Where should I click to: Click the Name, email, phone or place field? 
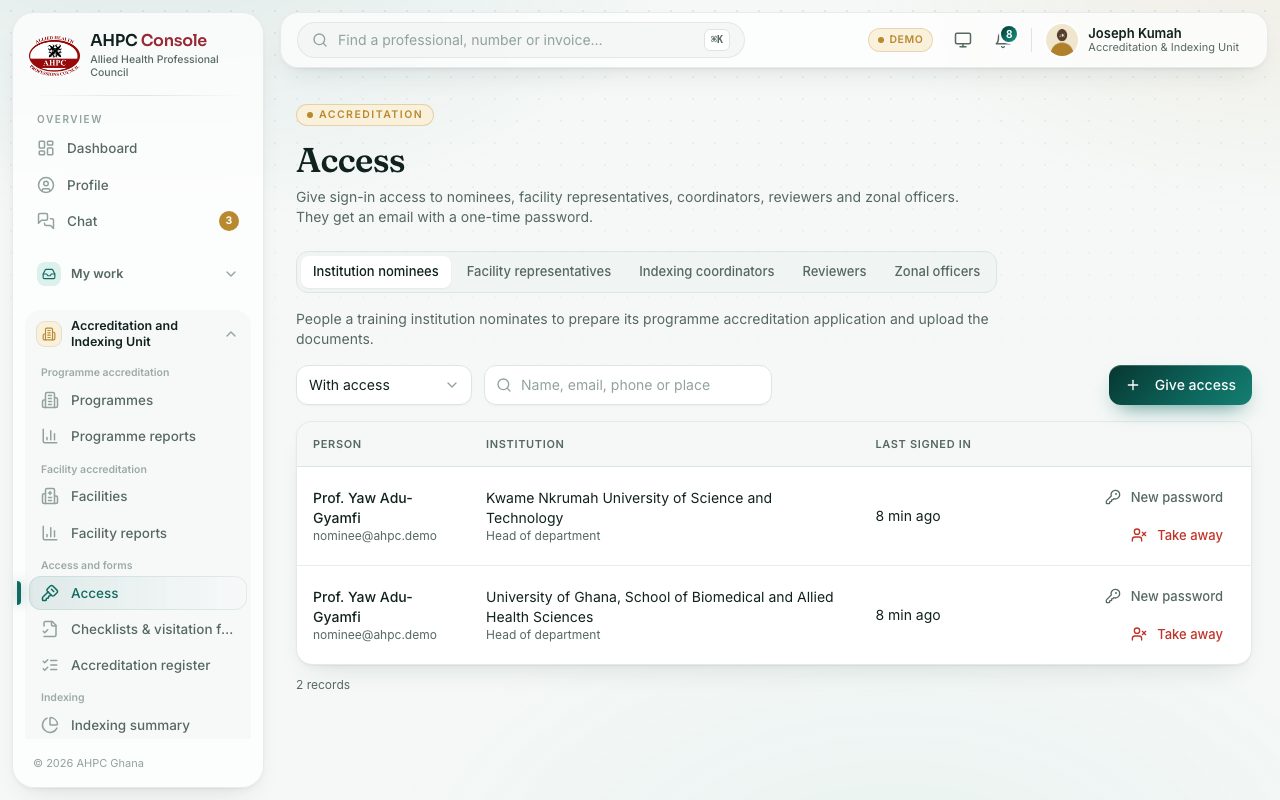pyautogui.click(x=628, y=385)
